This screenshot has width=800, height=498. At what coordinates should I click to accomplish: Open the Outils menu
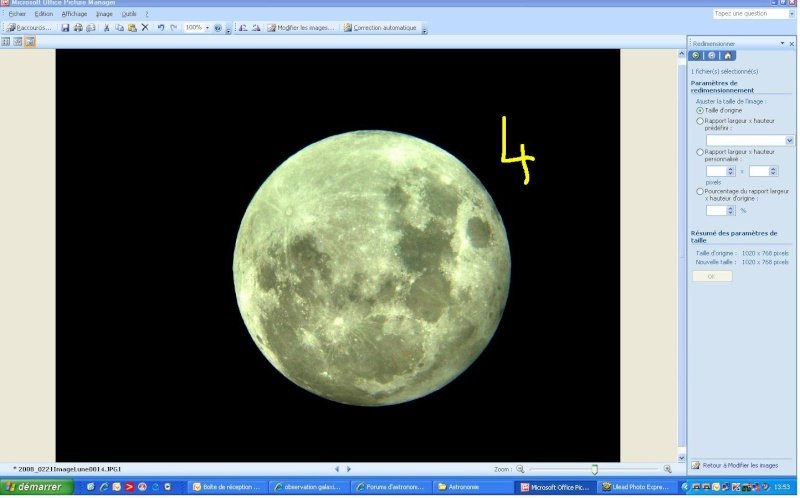[x=129, y=14]
